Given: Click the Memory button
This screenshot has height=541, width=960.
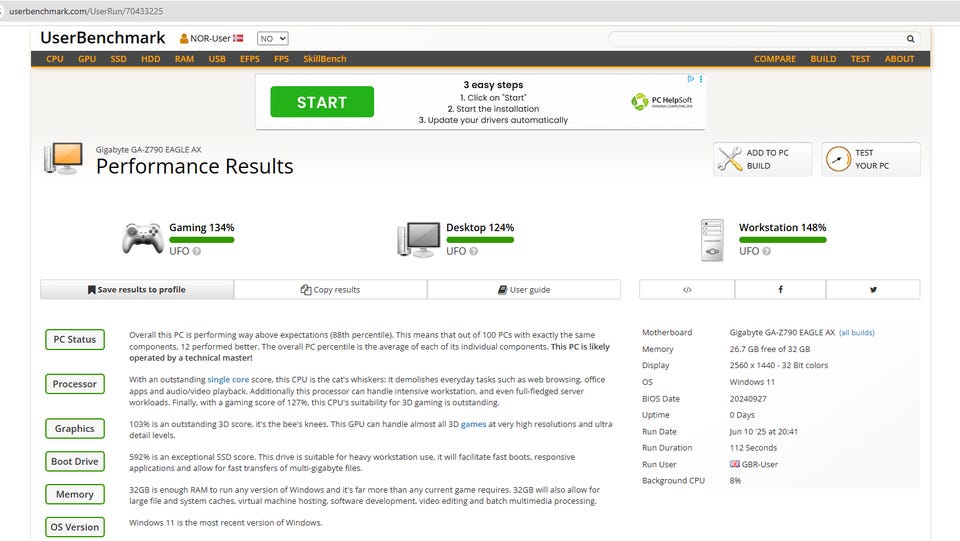Looking at the screenshot, I should click(x=75, y=494).
